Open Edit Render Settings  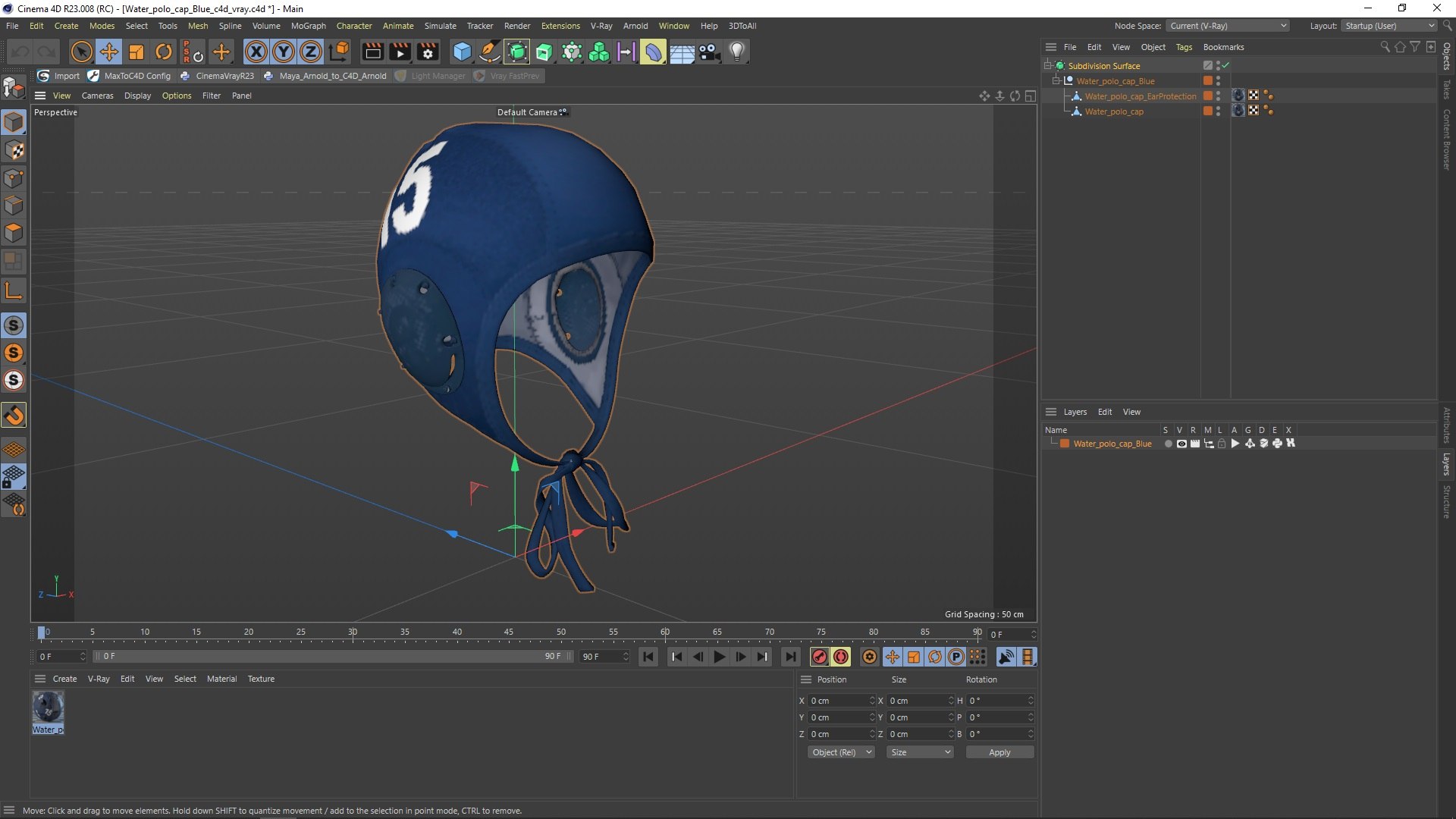[428, 52]
